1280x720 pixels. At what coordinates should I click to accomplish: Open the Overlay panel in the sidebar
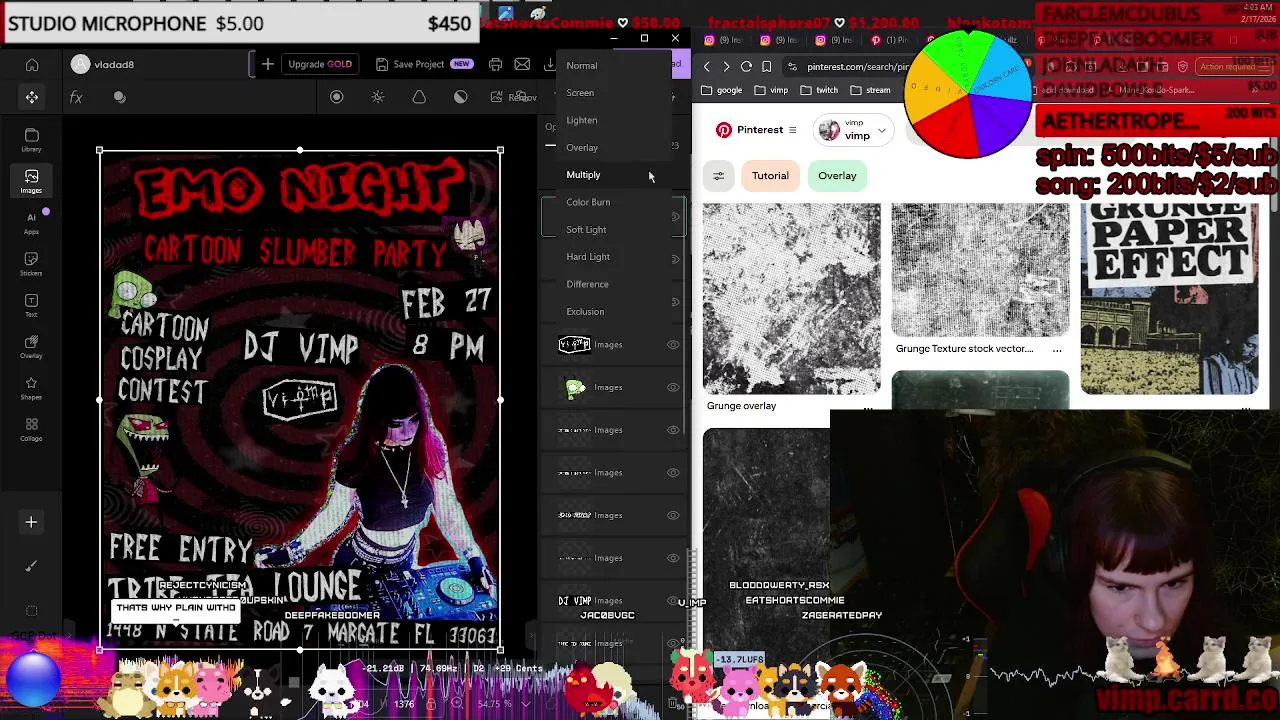(32, 346)
